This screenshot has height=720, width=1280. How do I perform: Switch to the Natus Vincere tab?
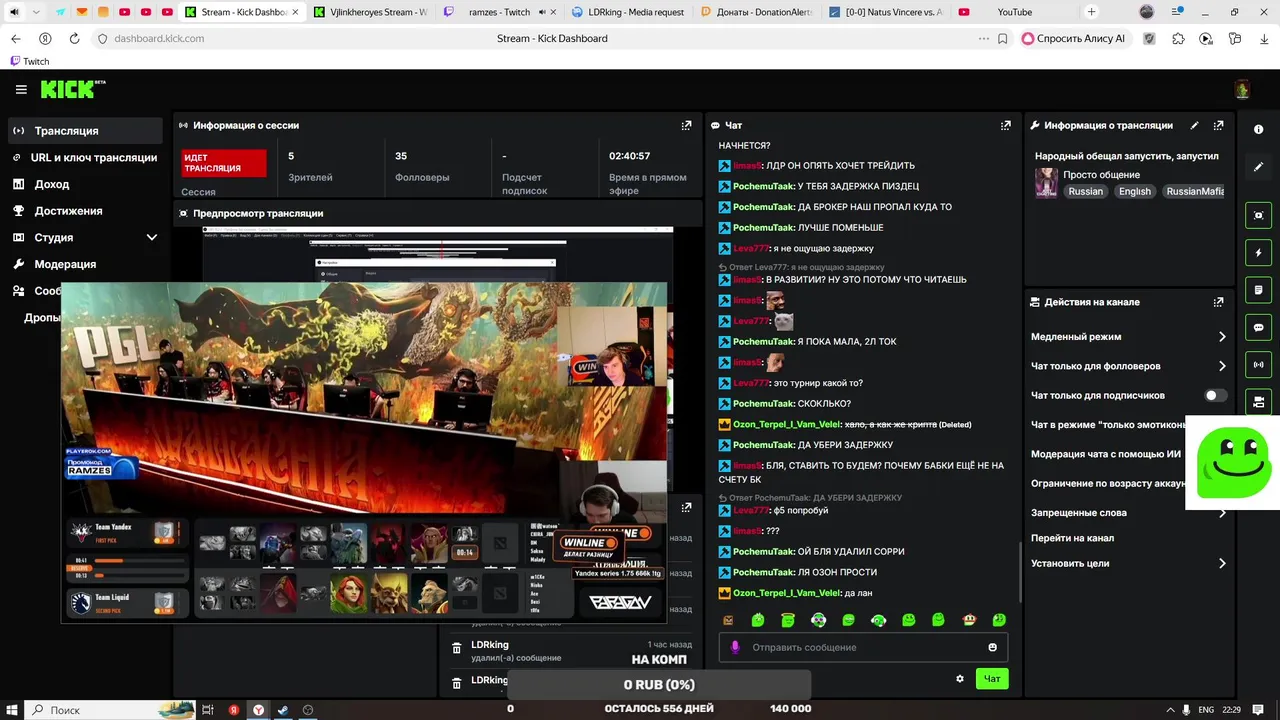[888, 12]
